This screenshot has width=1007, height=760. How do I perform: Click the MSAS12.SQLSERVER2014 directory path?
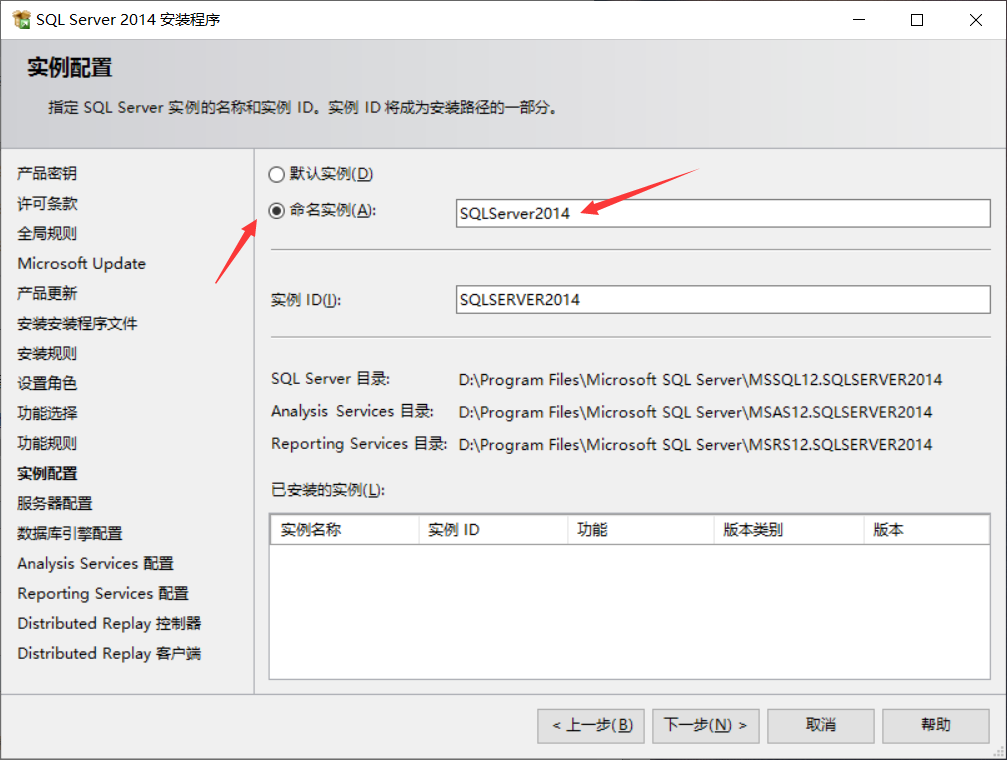[695, 412]
